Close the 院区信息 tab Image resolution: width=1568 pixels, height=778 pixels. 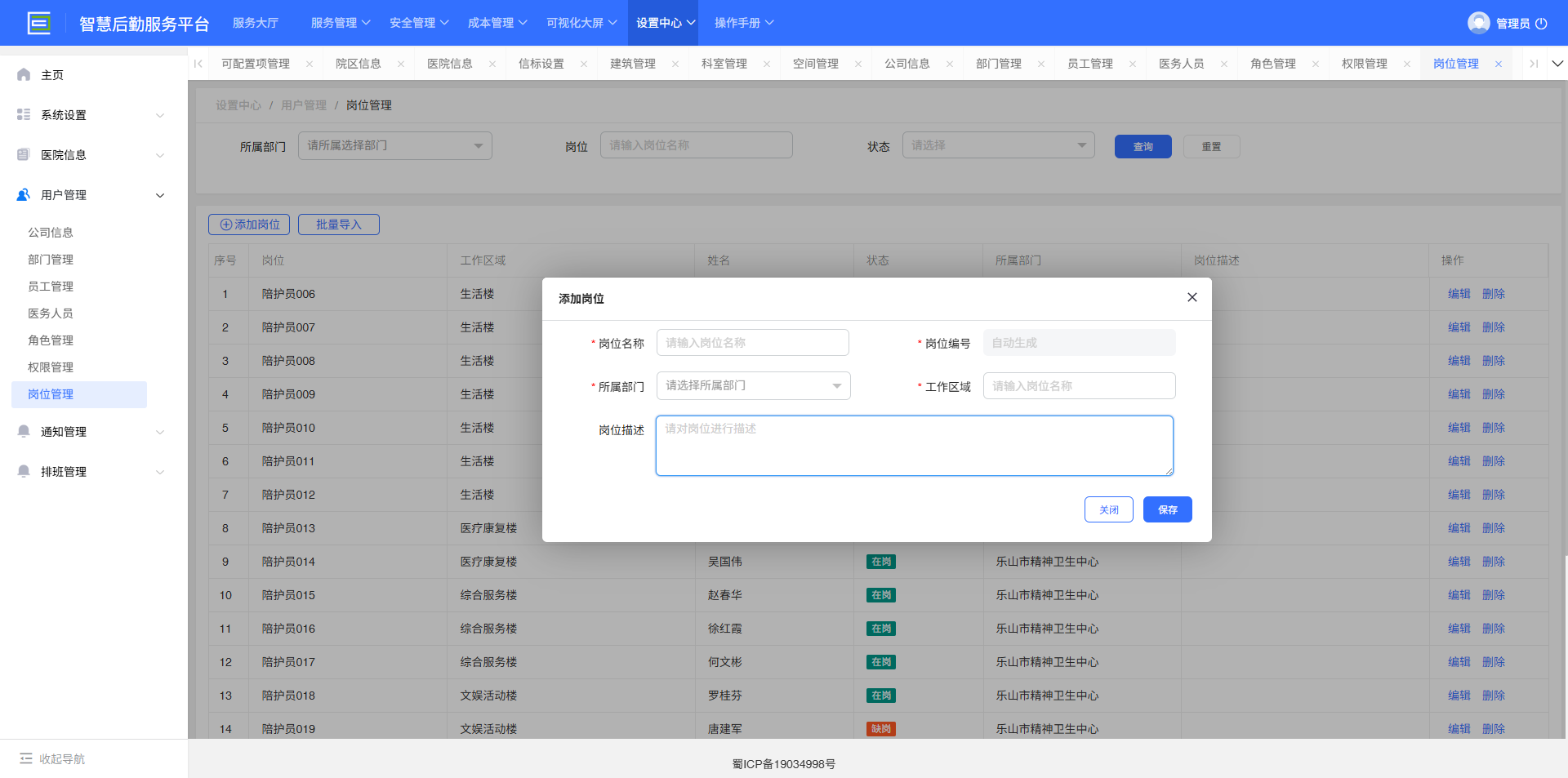pyautogui.click(x=401, y=64)
